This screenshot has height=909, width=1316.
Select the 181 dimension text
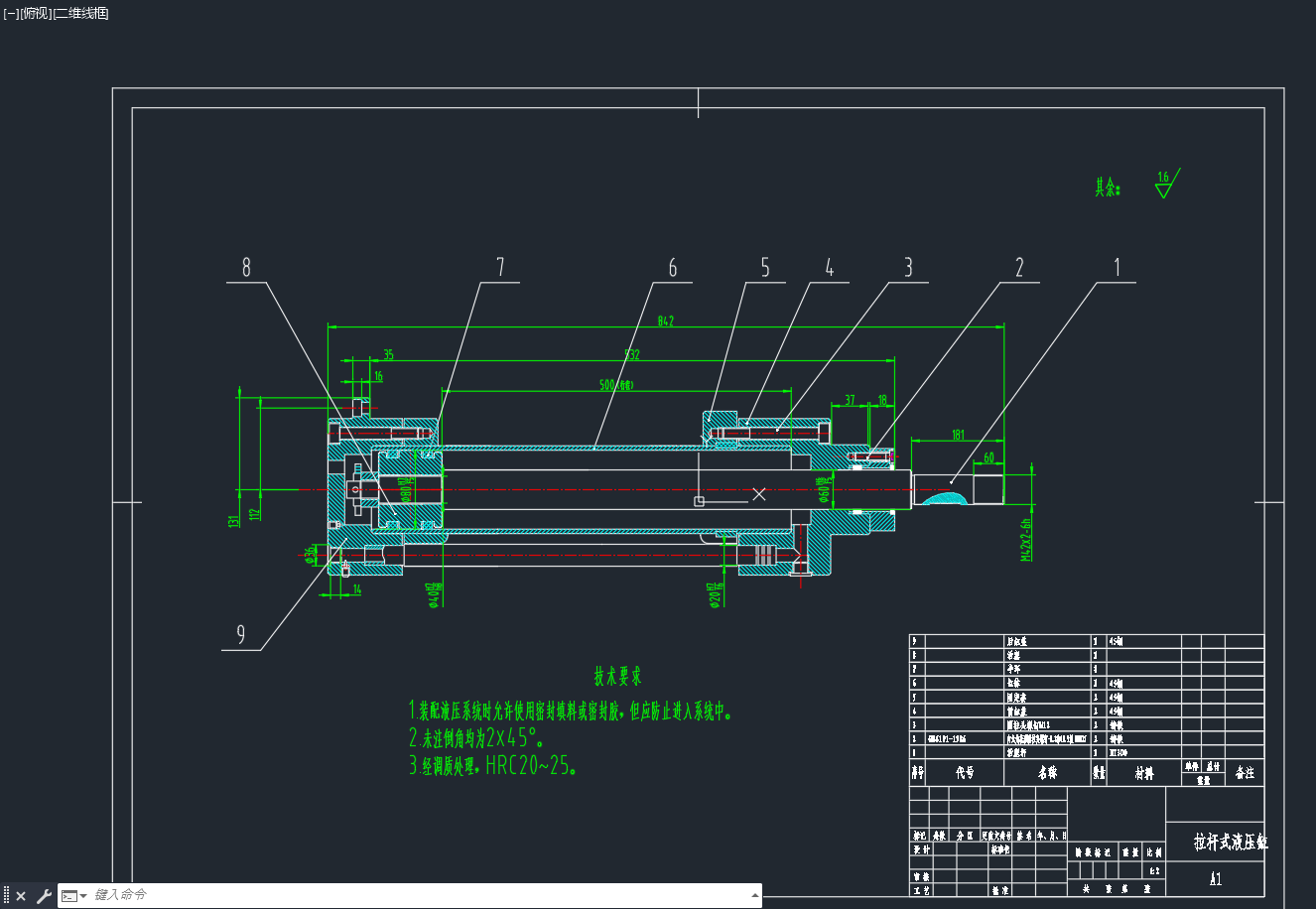click(958, 435)
